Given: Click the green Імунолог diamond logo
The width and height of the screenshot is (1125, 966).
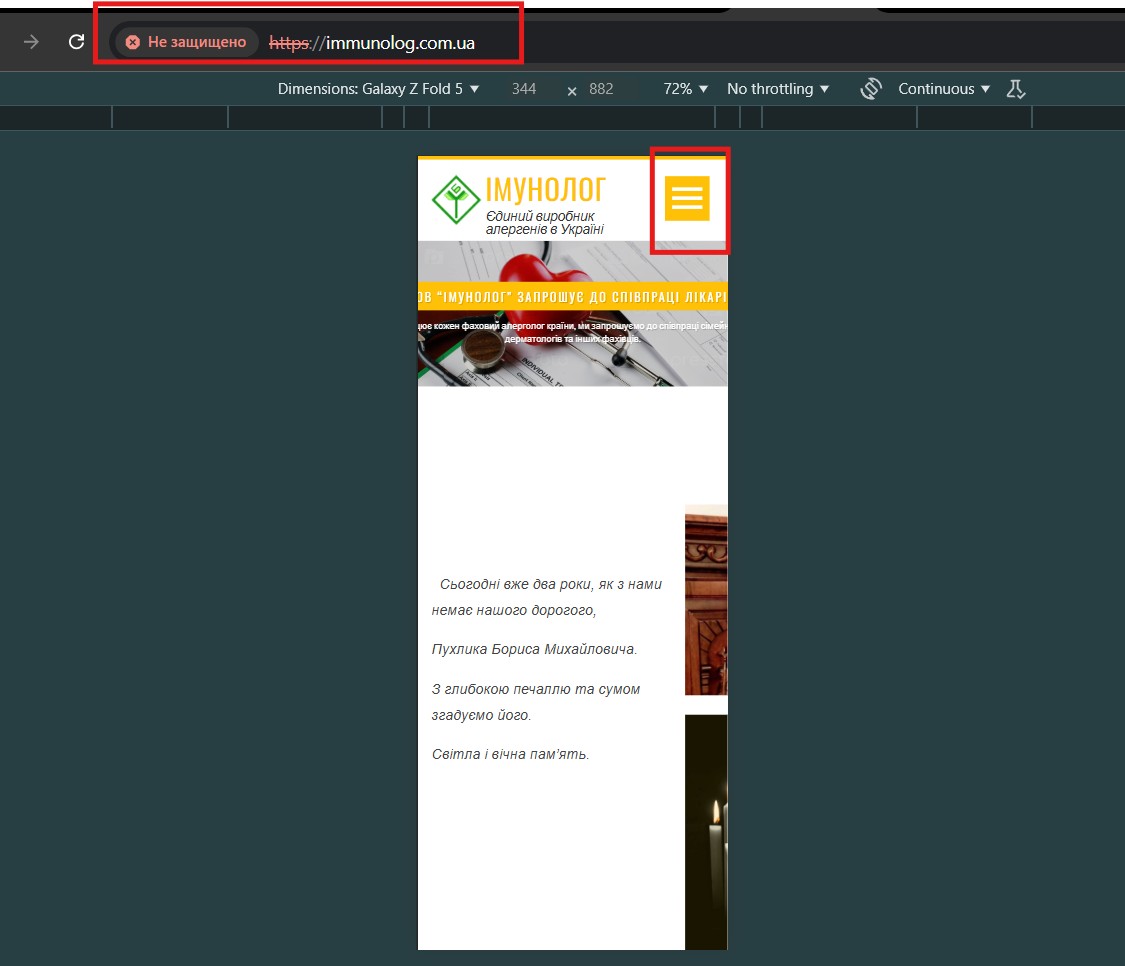Looking at the screenshot, I should click(x=455, y=200).
